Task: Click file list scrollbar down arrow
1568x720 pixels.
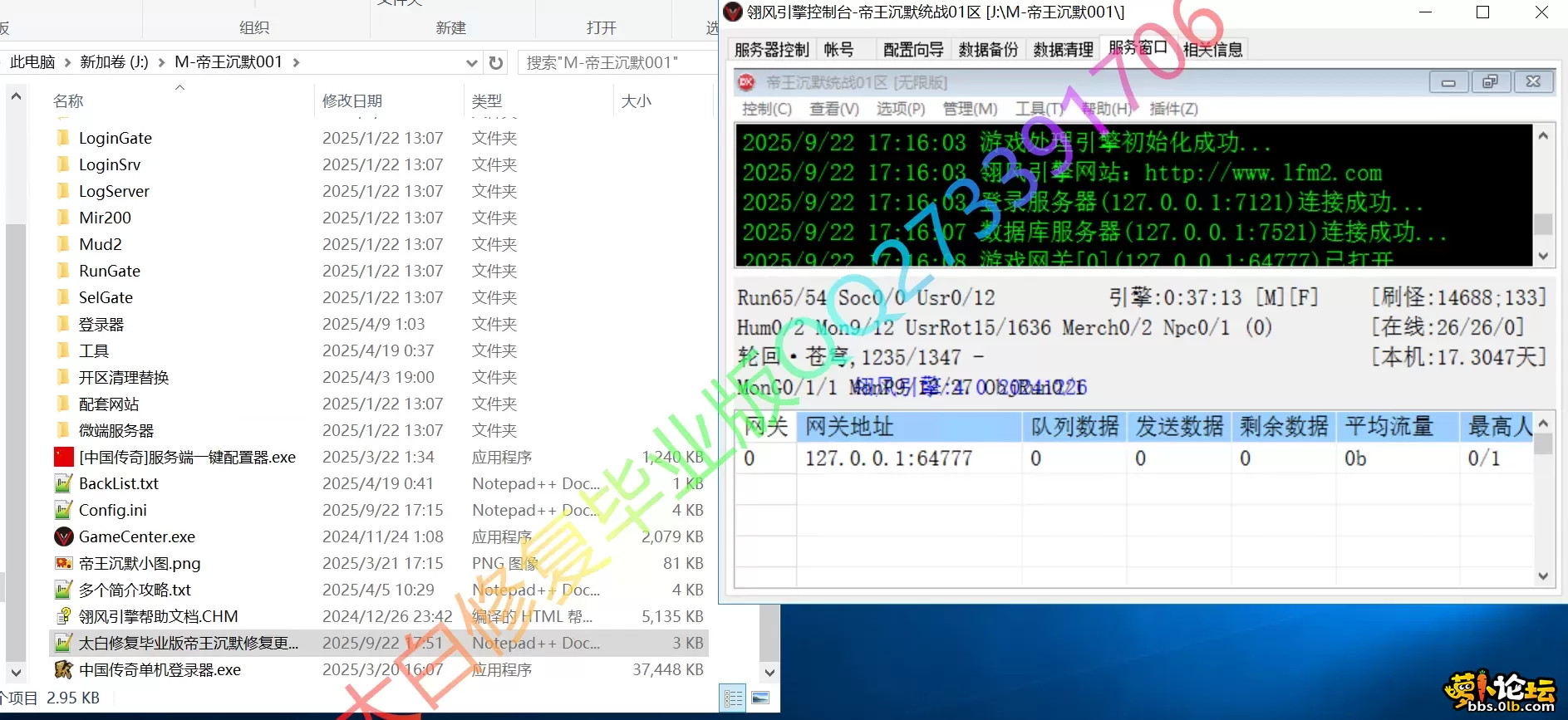Action: pyautogui.click(x=769, y=672)
